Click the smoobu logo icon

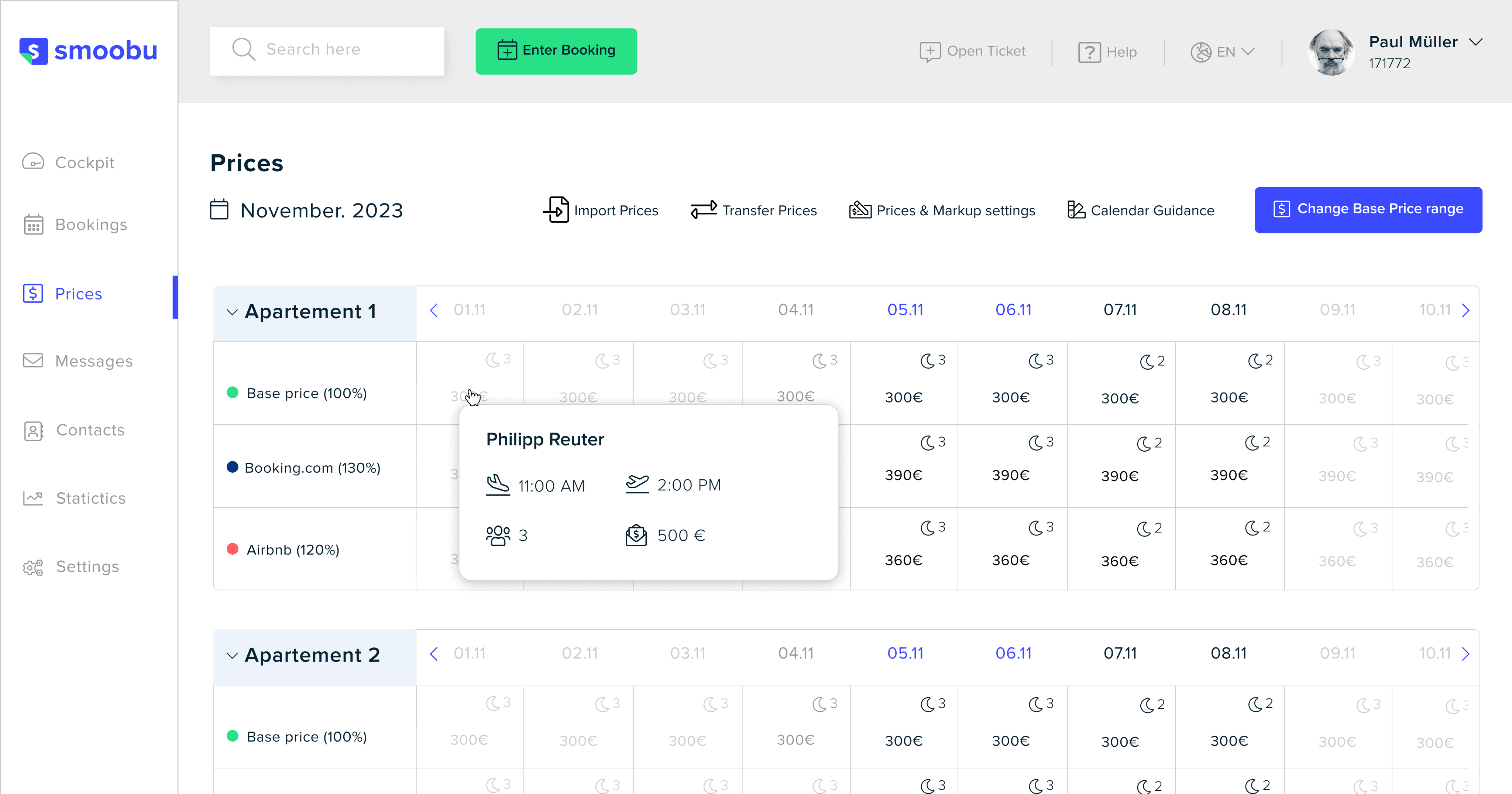point(34,51)
